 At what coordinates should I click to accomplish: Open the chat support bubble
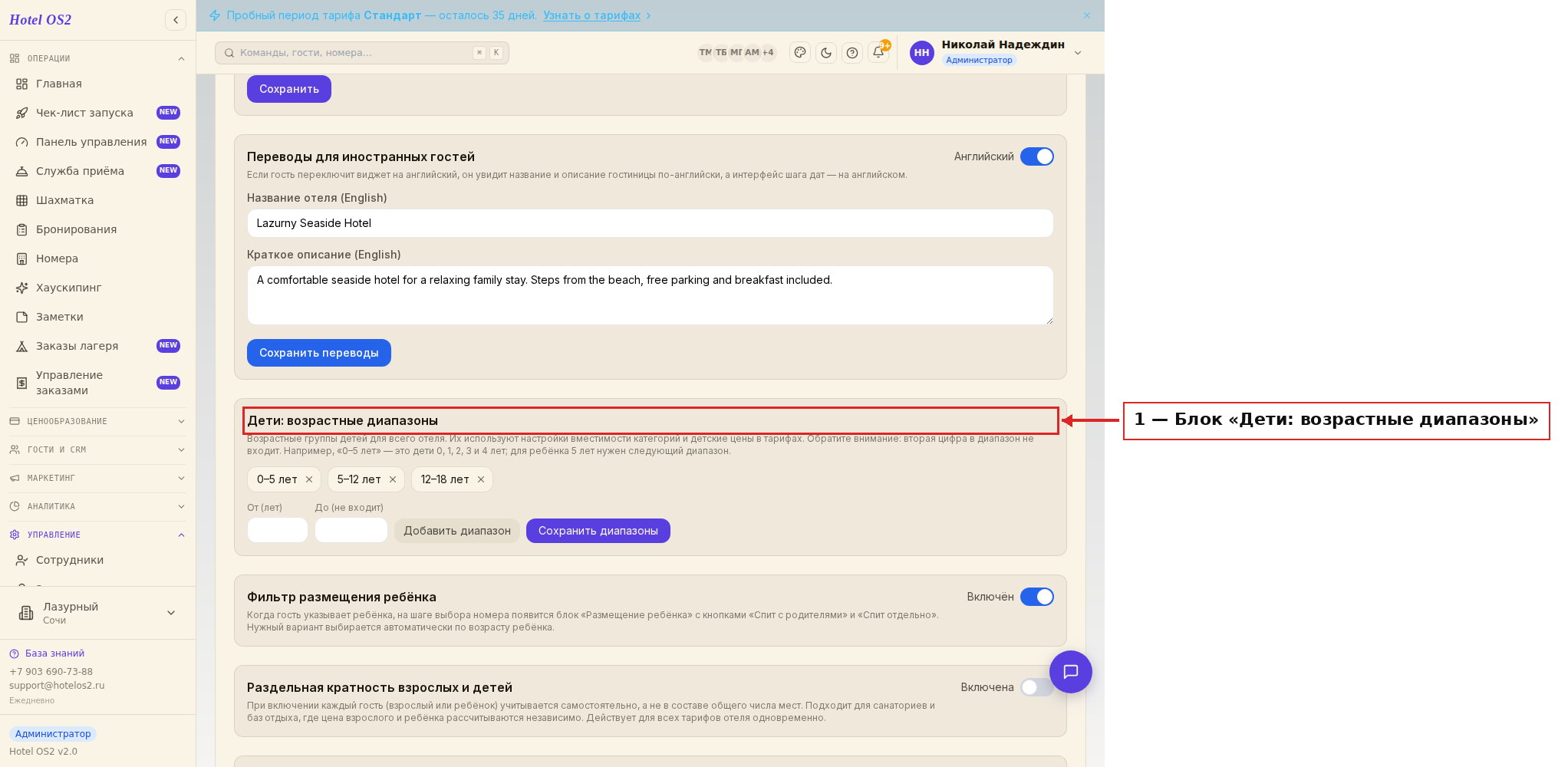[x=1071, y=672]
